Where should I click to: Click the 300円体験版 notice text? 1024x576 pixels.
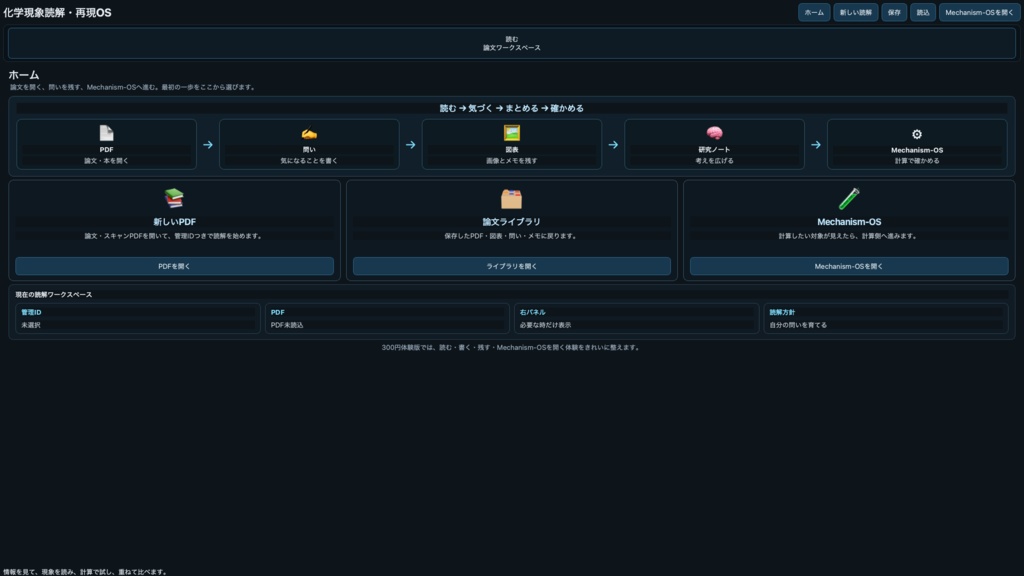(x=511, y=347)
